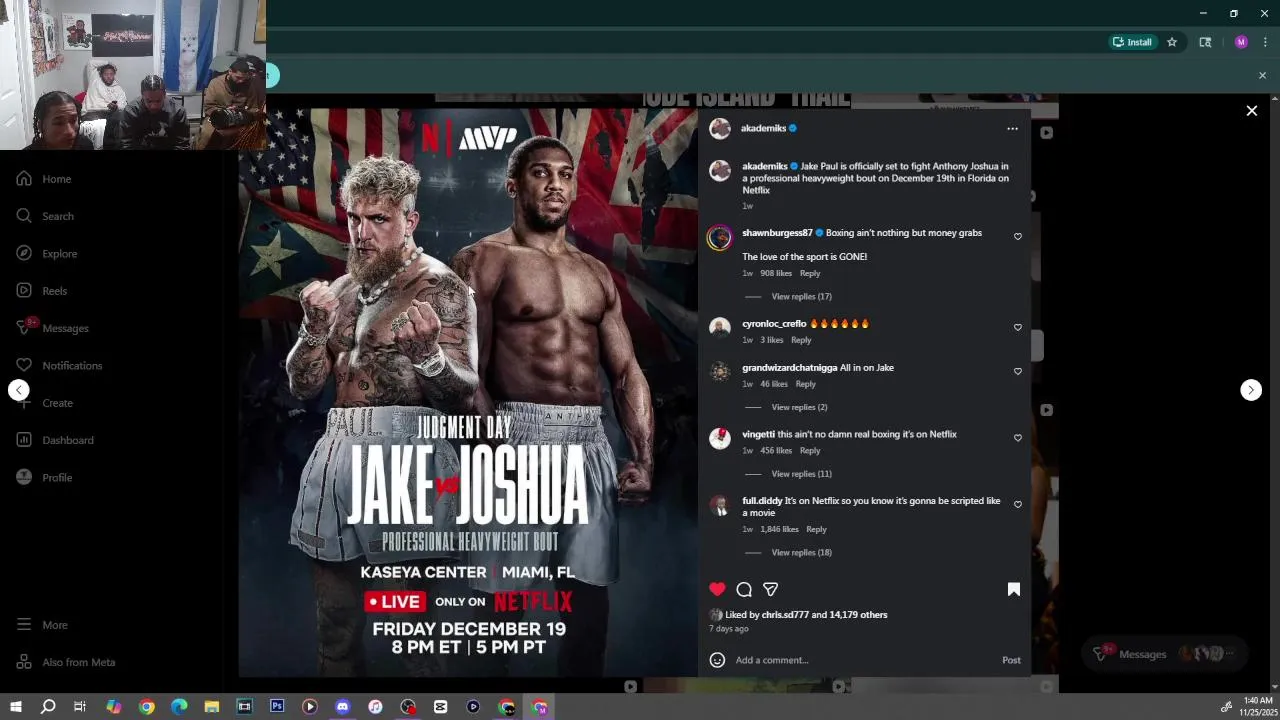The width and height of the screenshot is (1280, 720).
Task: Close the post overlay
Action: coord(1251,111)
